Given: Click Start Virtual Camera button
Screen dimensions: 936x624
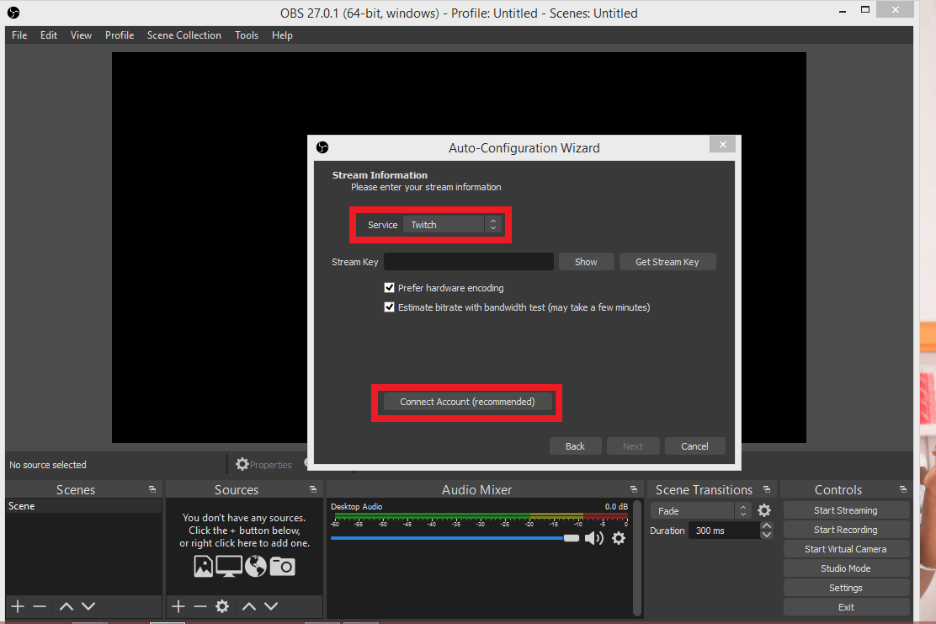Looking at the screenshot, I should pyautogui.click(x=846, y=549).
